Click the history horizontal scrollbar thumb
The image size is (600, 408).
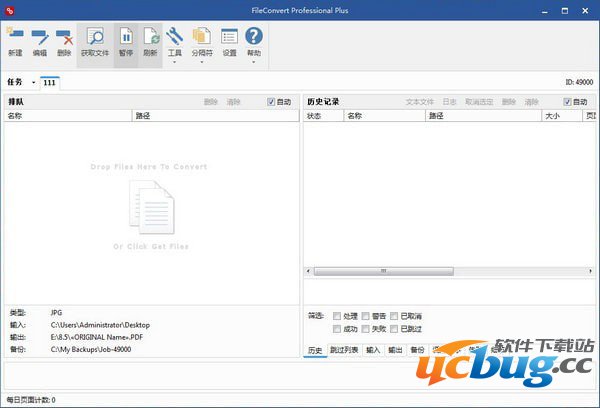[383, 271]
